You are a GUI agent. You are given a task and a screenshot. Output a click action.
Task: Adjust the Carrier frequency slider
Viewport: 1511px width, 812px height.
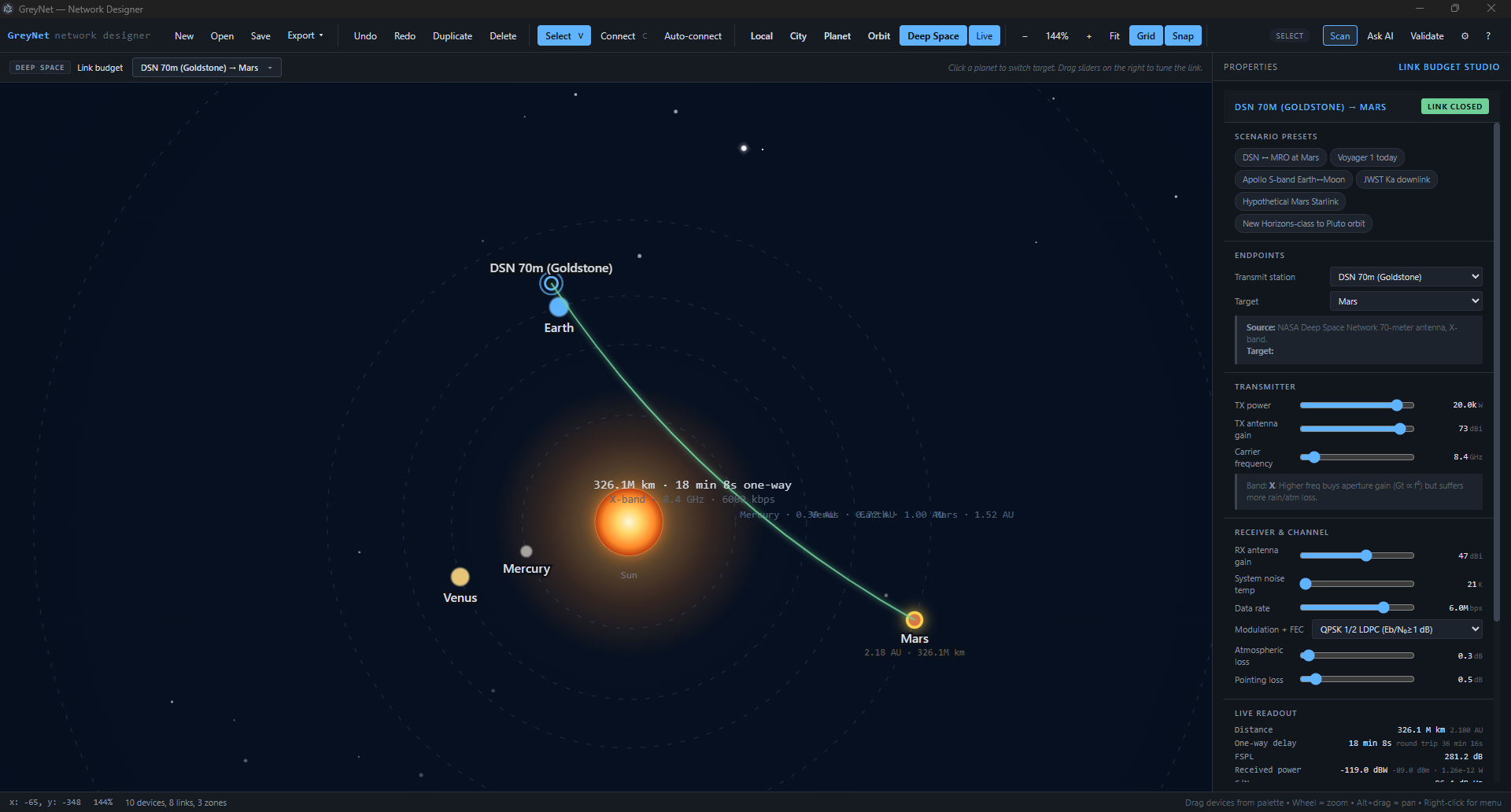[x=1357, y=457]
